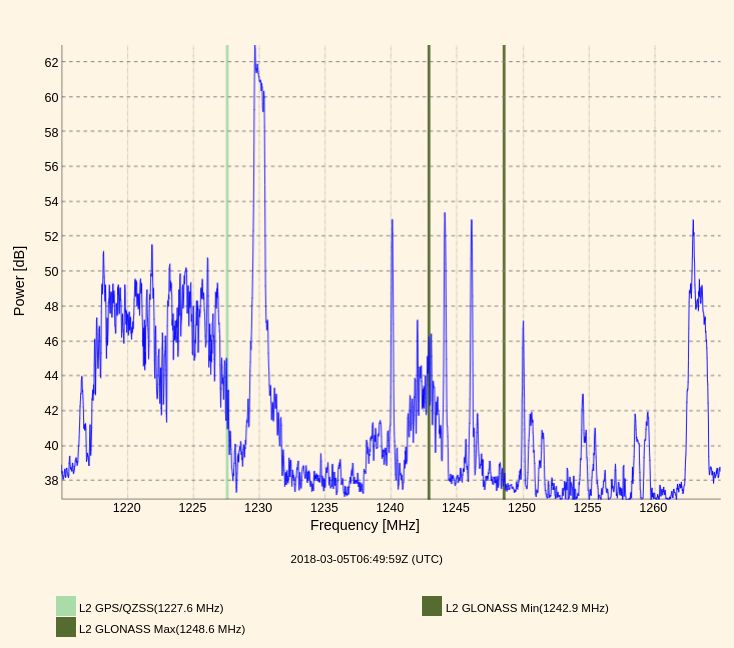Screen dimensions: 734x648
Task: Click the 1220 tick label on the frequency axis
Action: (x=127, y=507)
